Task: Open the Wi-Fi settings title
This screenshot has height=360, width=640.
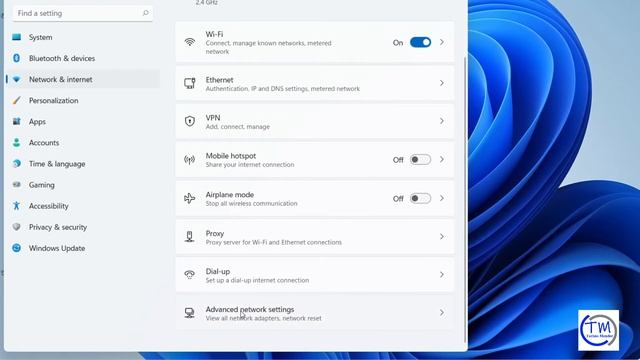Action: coord(214,34)
